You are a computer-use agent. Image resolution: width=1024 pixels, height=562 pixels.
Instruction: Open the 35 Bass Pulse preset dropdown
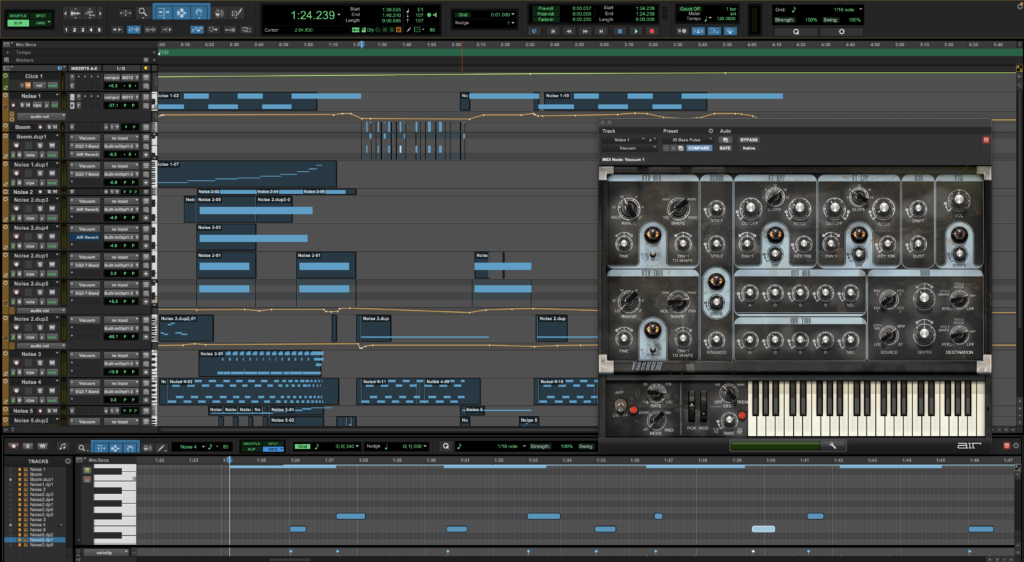pos(688,139)
